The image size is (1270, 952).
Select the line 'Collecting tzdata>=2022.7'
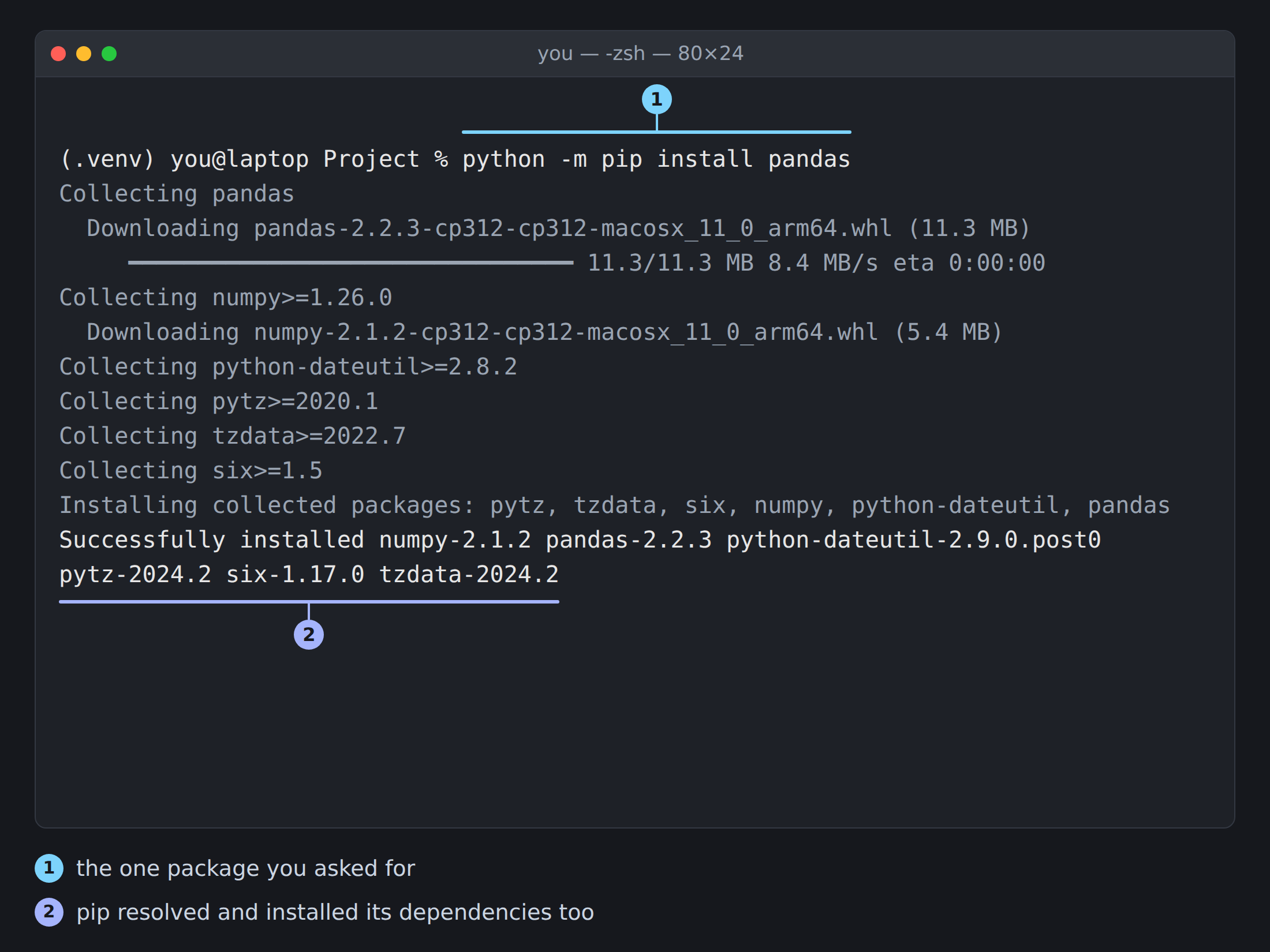pos(233,436)
